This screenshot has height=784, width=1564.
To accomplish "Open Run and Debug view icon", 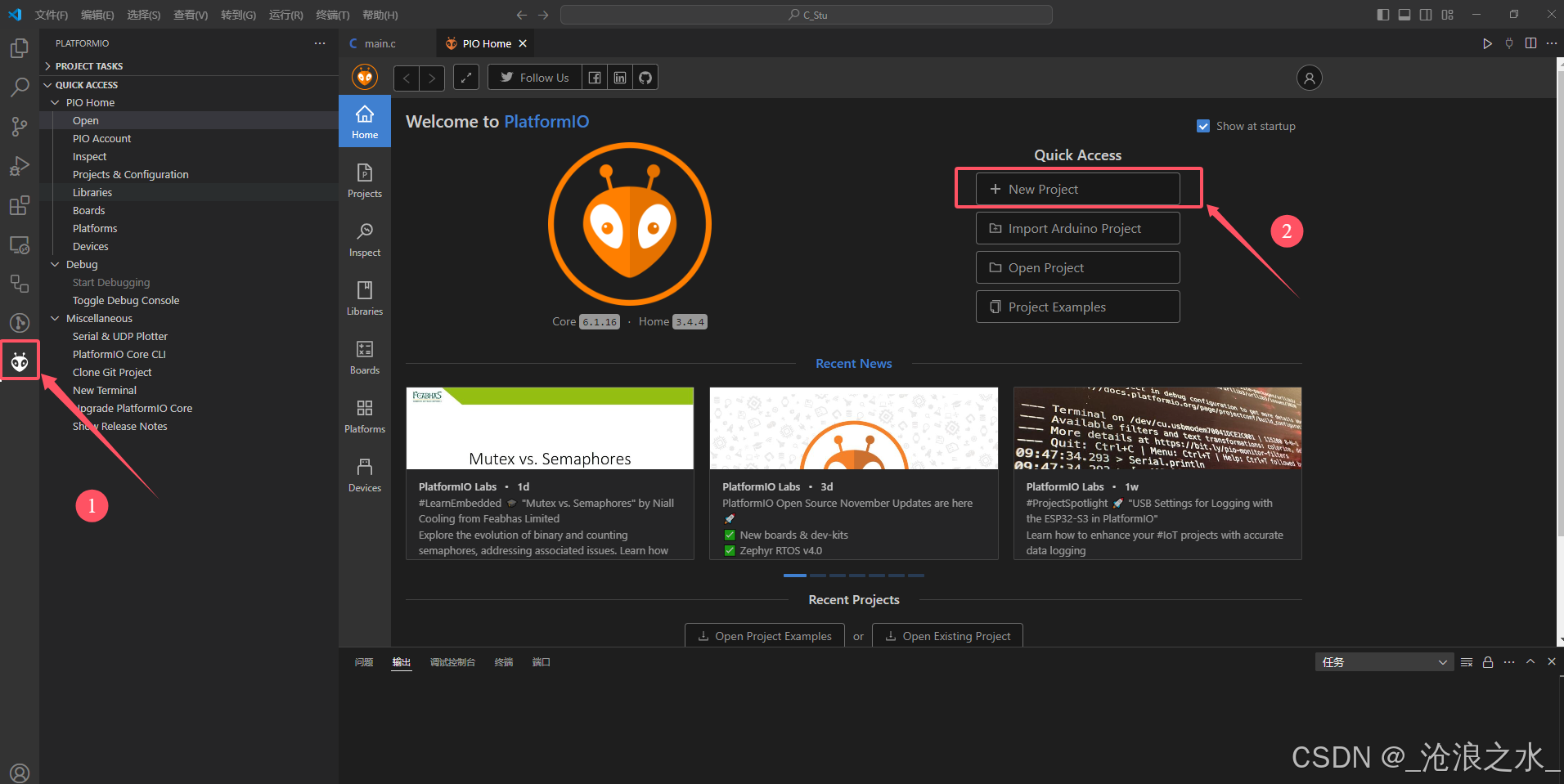I will pyautogui.click(x=20, y=166).
